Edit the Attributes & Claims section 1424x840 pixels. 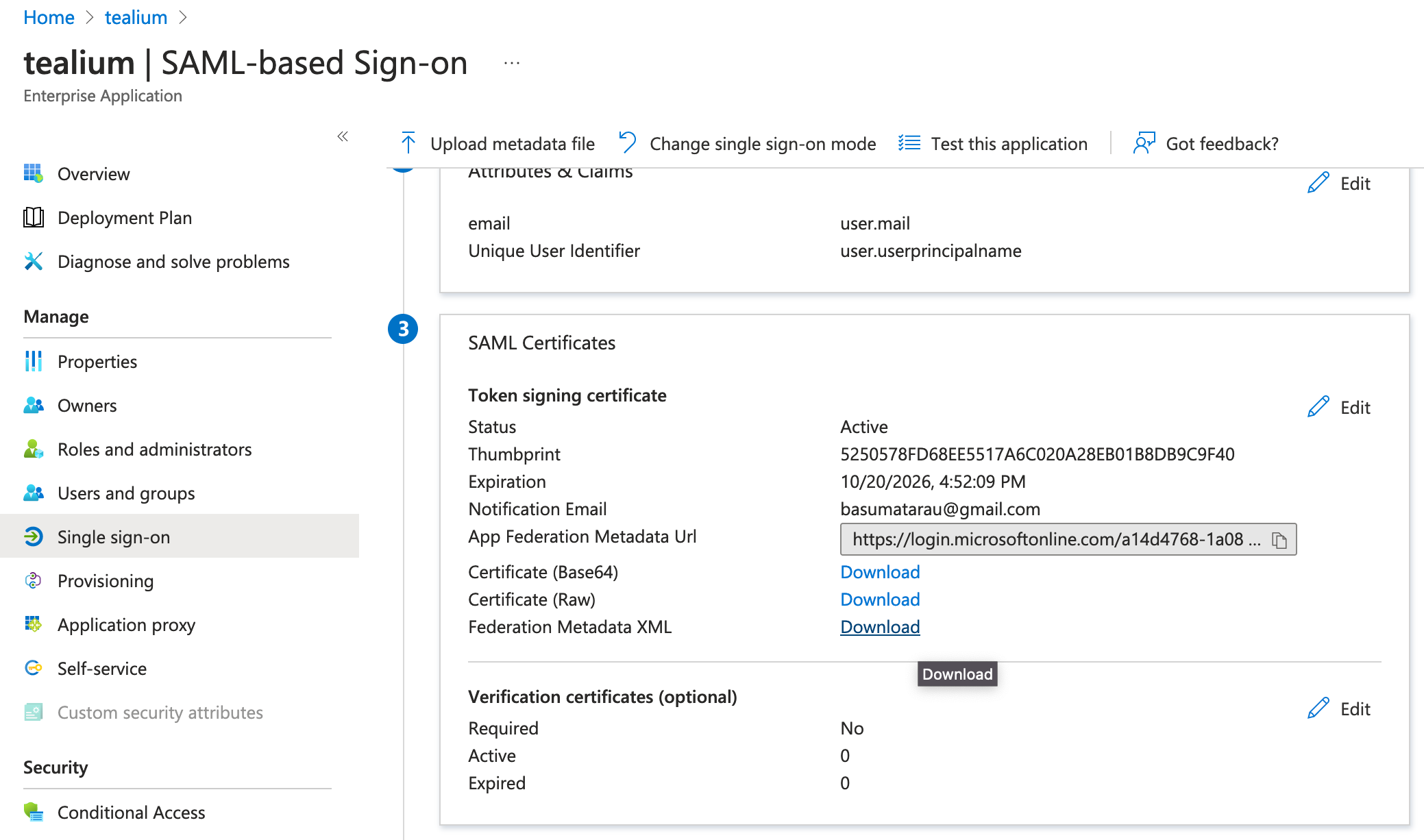(x=1339, y=184)
